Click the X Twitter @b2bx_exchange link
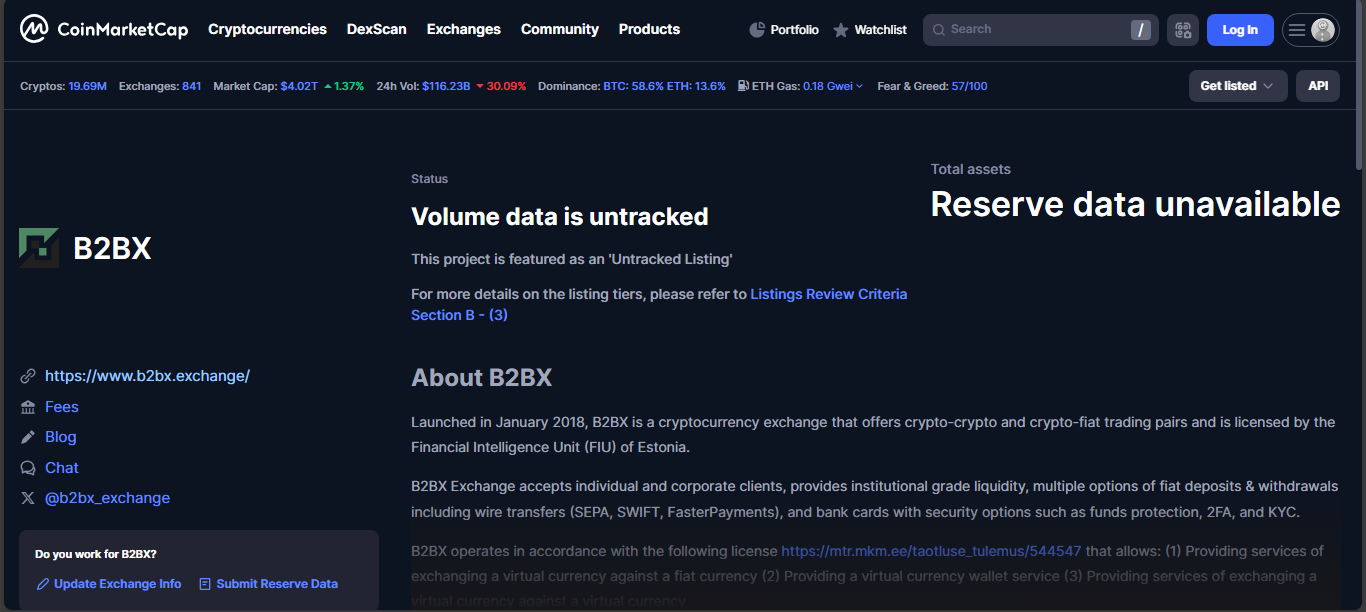This screenshot has height=612, width=1366. [x=107, y=498]
